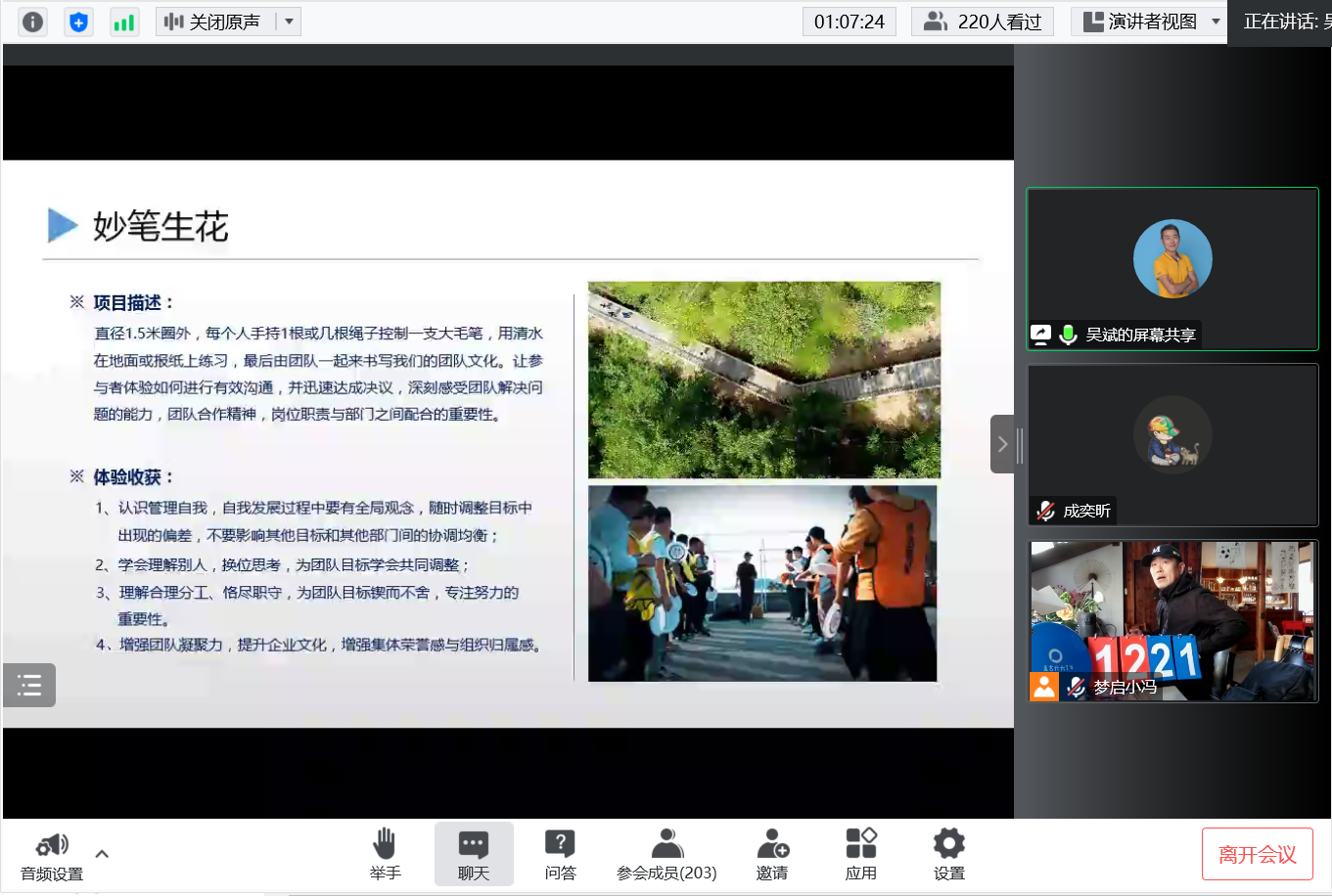Open 音频设置 audio settings
The width and height of the screenshot is (1332, 896).
click(52, 855)
